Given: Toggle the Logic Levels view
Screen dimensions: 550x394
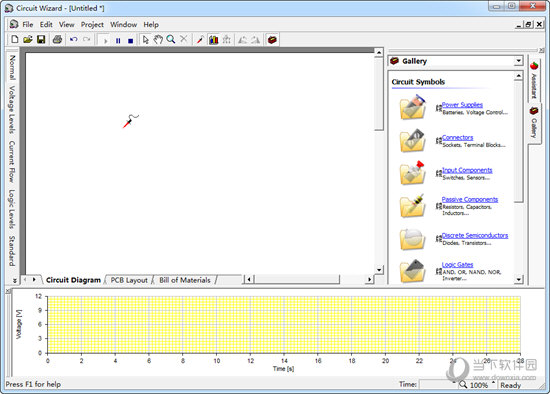Looking at the screenshot, I should 12,209.
